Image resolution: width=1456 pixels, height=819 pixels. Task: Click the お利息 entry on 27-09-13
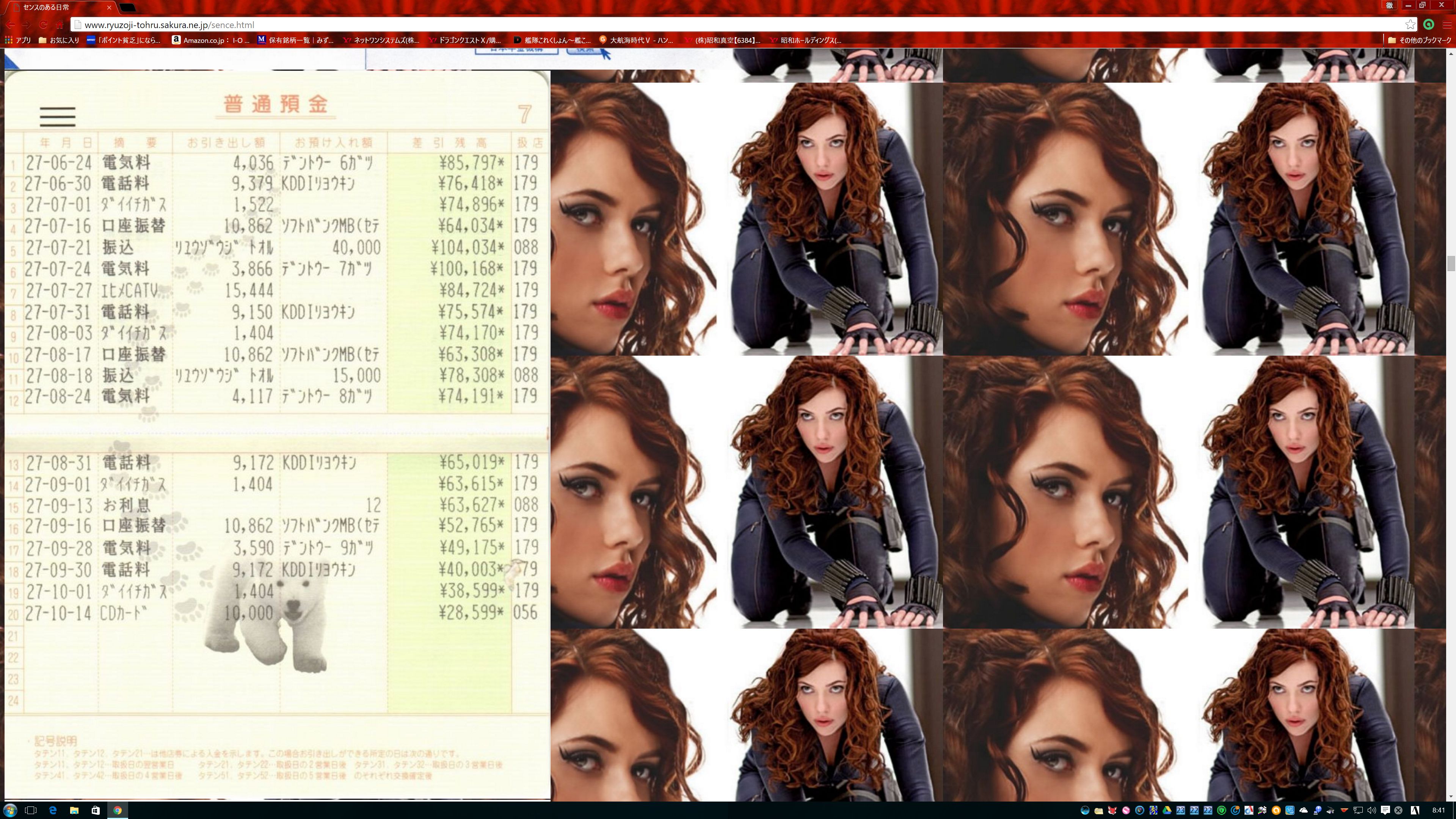pyautogui.click(x=127, y=505)
